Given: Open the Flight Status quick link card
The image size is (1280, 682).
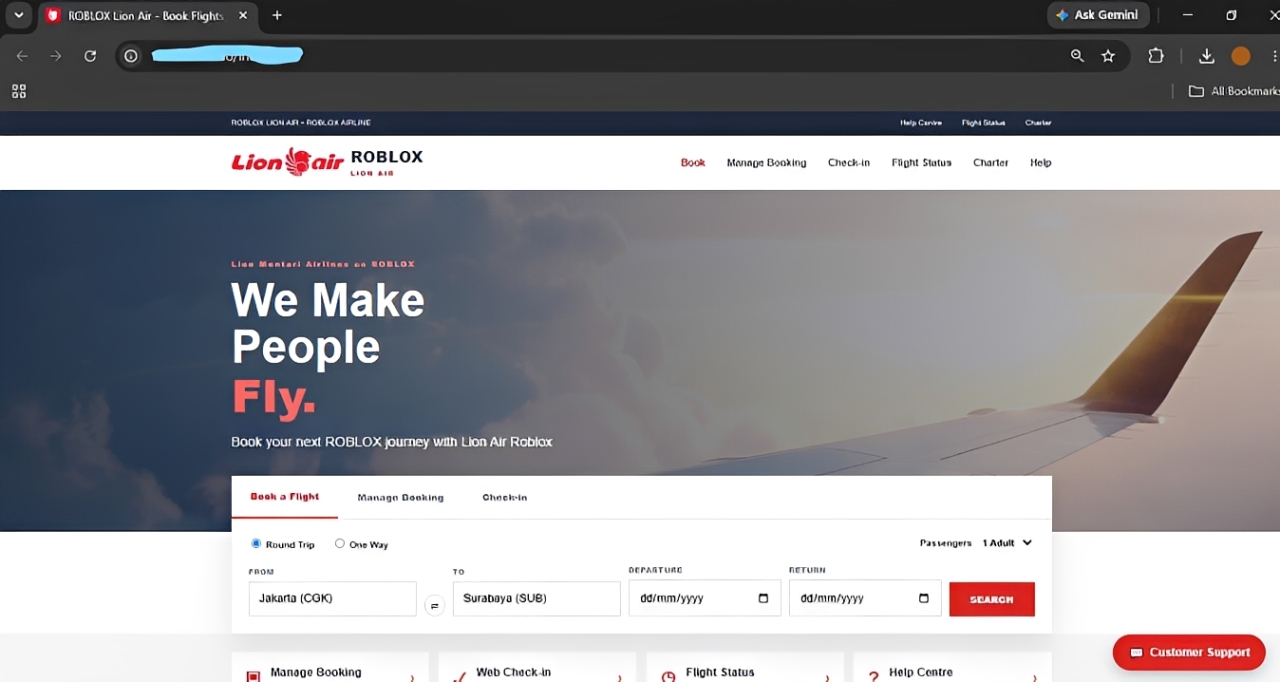Looking at the screenshot, I should (745, 668).
